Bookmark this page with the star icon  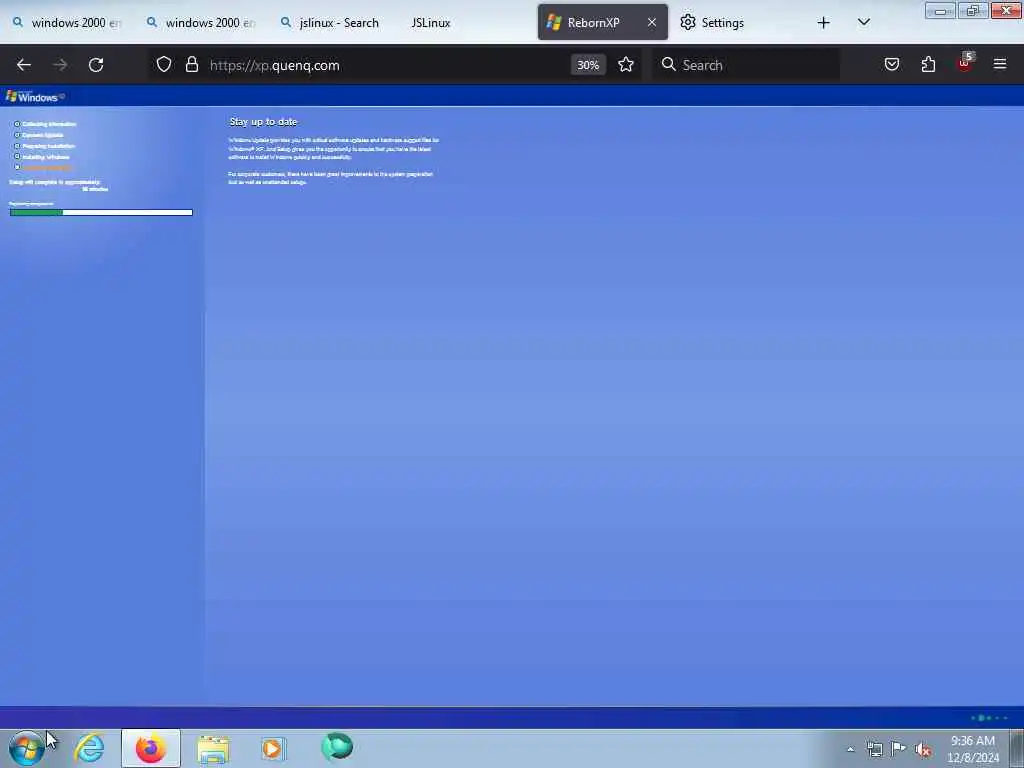(626, 65)
